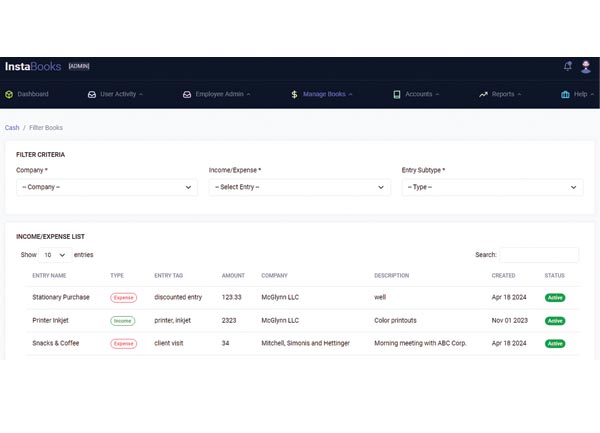Click the Active status badge for Stationary Purchase
This screenshot has width=600, height=433.
554,297
